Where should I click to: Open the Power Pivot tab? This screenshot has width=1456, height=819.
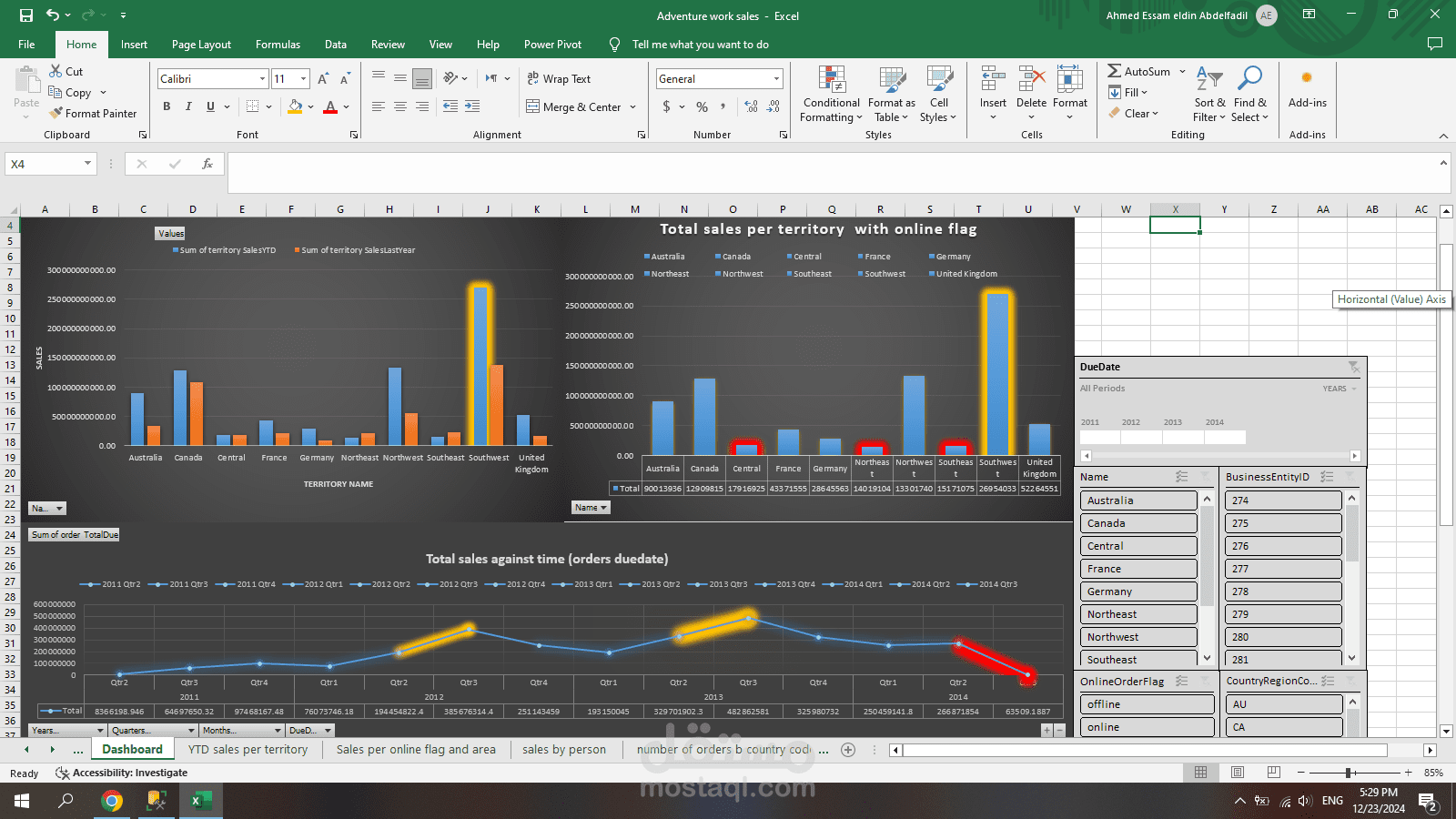point(552,44)
